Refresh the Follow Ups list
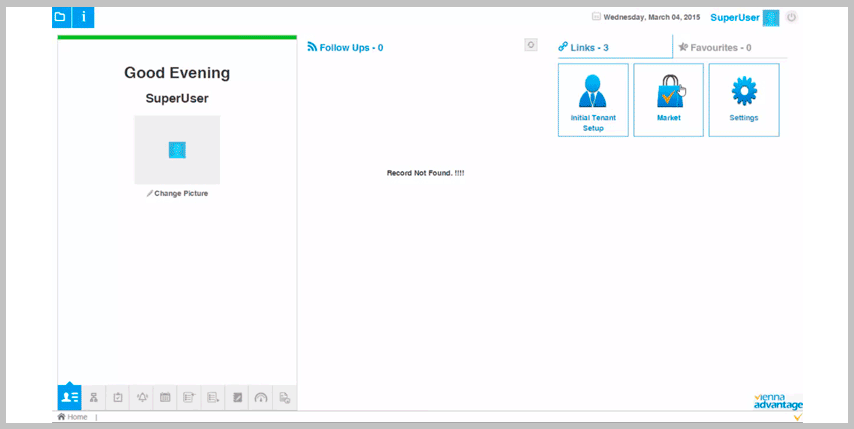The height and width of the screenshot is (429, 854). click(x=531, y=45)
